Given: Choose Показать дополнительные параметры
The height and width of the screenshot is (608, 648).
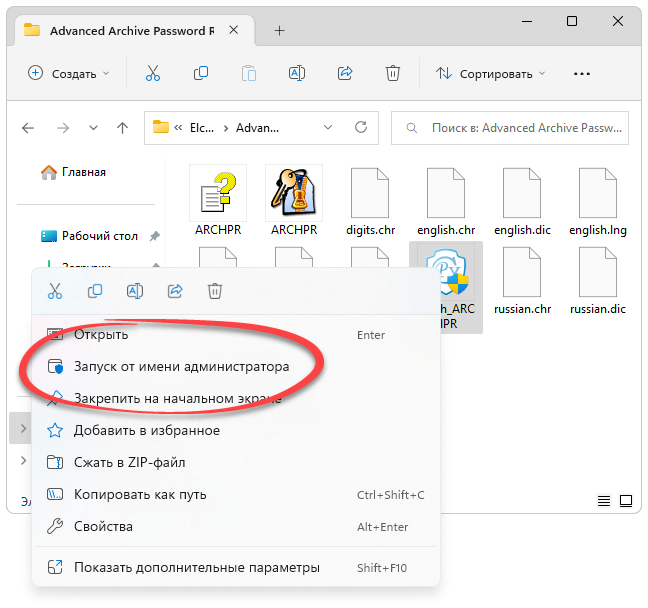Looking at the screenshot, I should (x=236, y=567).
